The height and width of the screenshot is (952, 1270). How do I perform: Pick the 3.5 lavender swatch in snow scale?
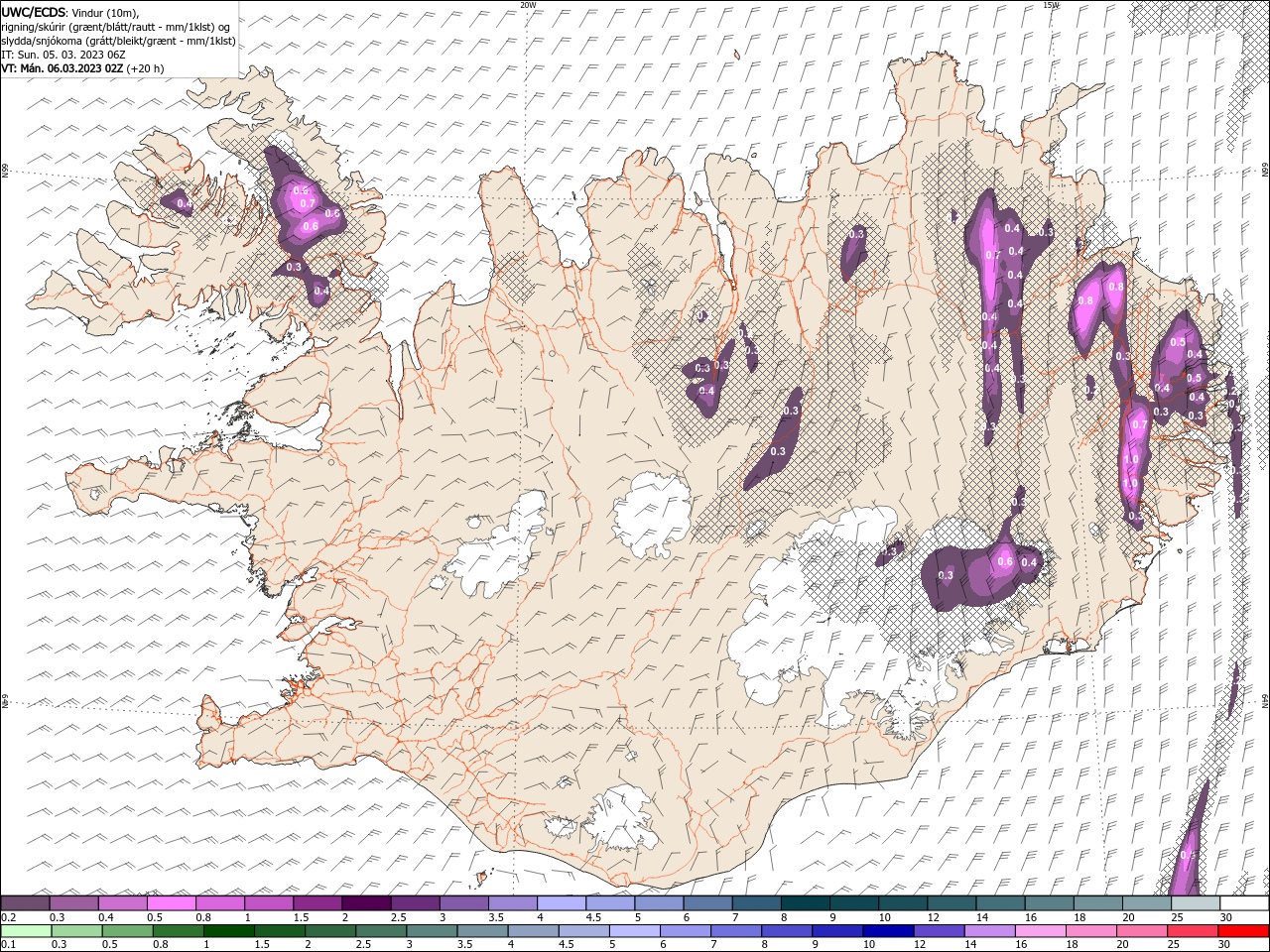pos(512,902)
